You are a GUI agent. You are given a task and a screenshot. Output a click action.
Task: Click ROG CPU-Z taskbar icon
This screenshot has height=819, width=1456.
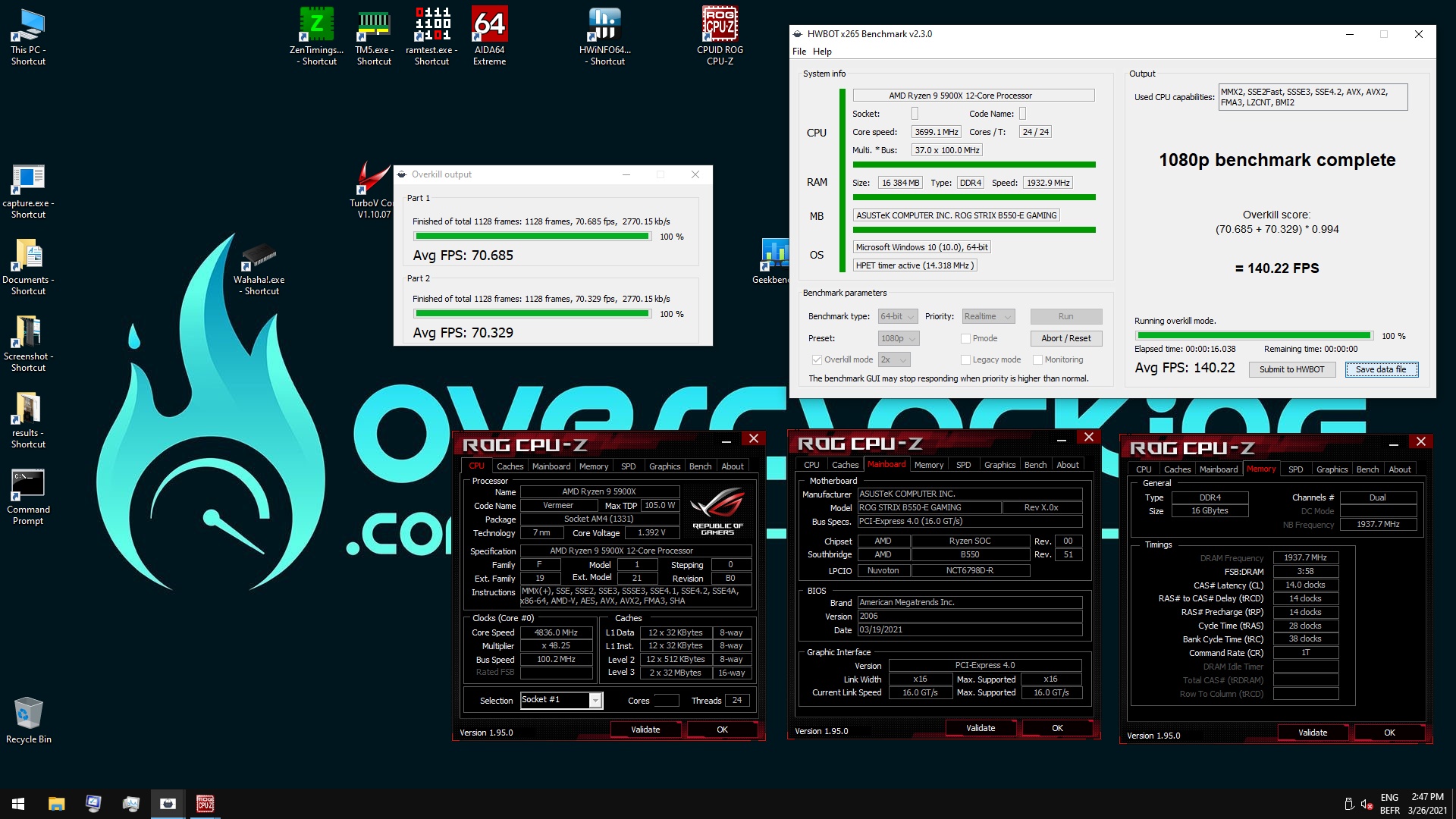coord(205,803)
